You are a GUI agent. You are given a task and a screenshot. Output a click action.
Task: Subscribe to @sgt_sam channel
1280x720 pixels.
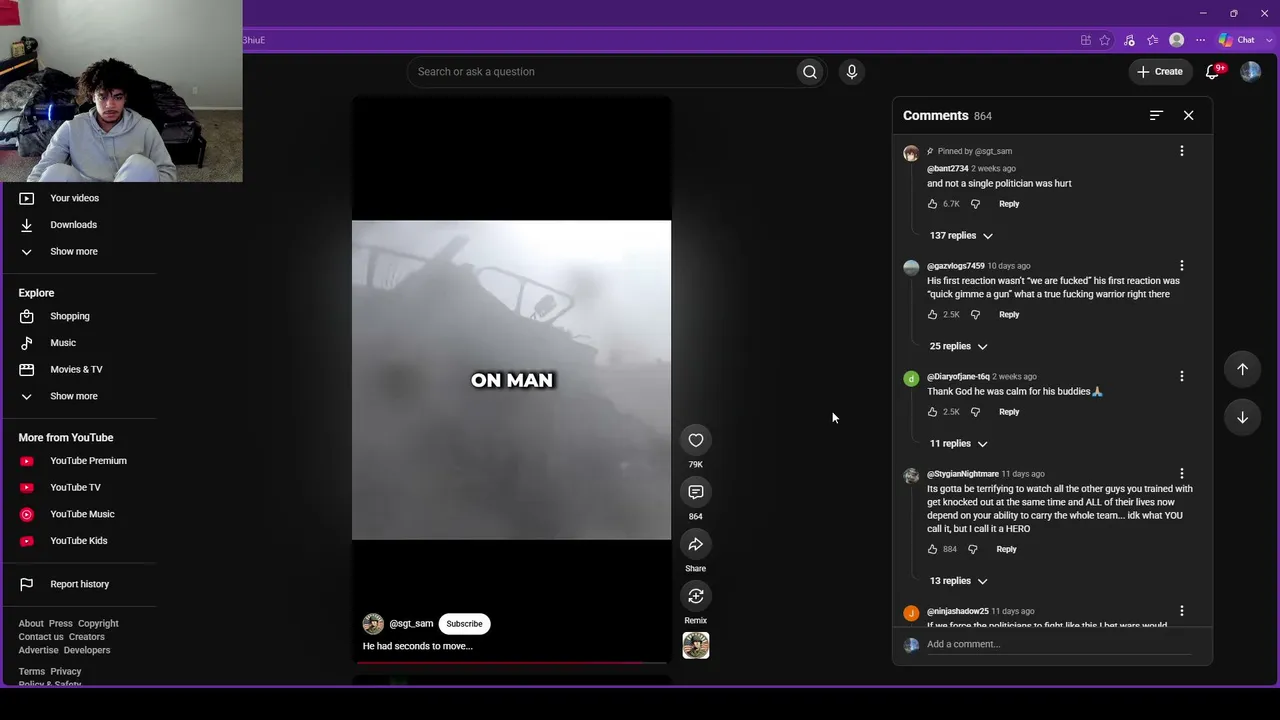click(464, 624)
